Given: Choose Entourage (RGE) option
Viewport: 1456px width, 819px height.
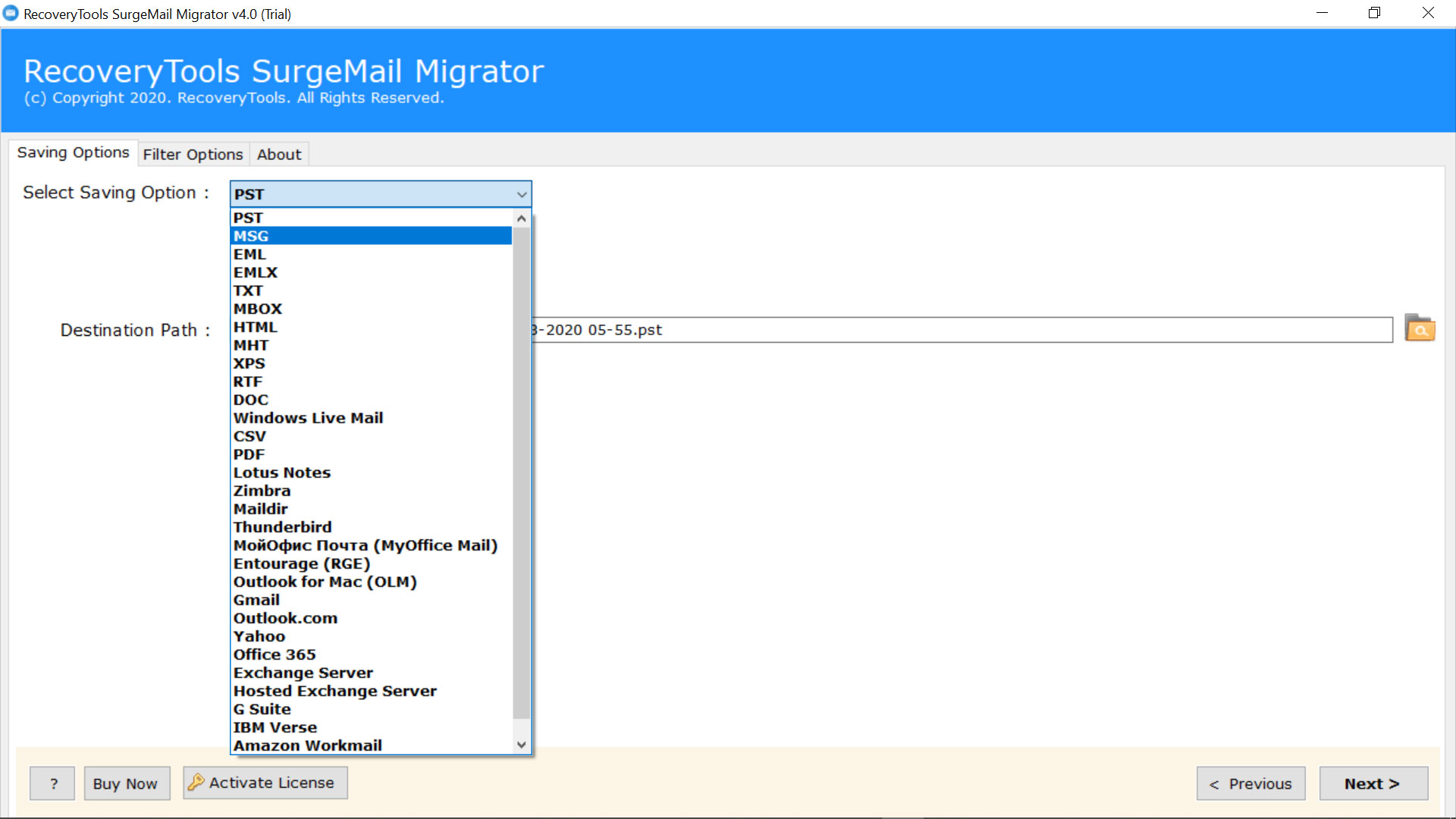Looking at the screenshot, I should [x=372, y=563].
